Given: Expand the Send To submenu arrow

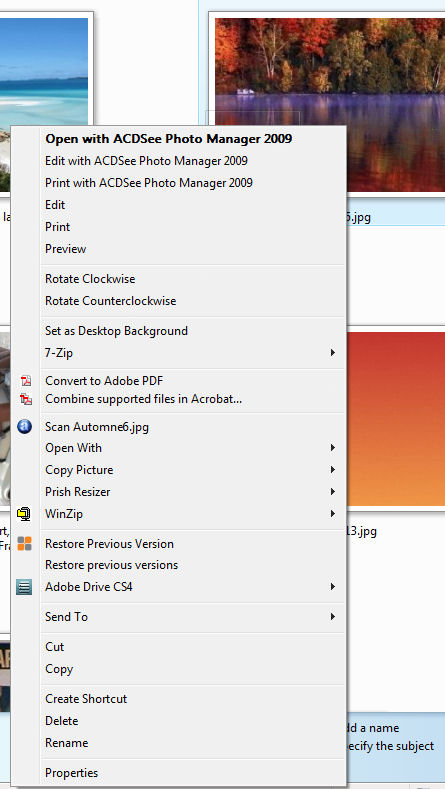Looking at the screenshot, I should (333, 616).
